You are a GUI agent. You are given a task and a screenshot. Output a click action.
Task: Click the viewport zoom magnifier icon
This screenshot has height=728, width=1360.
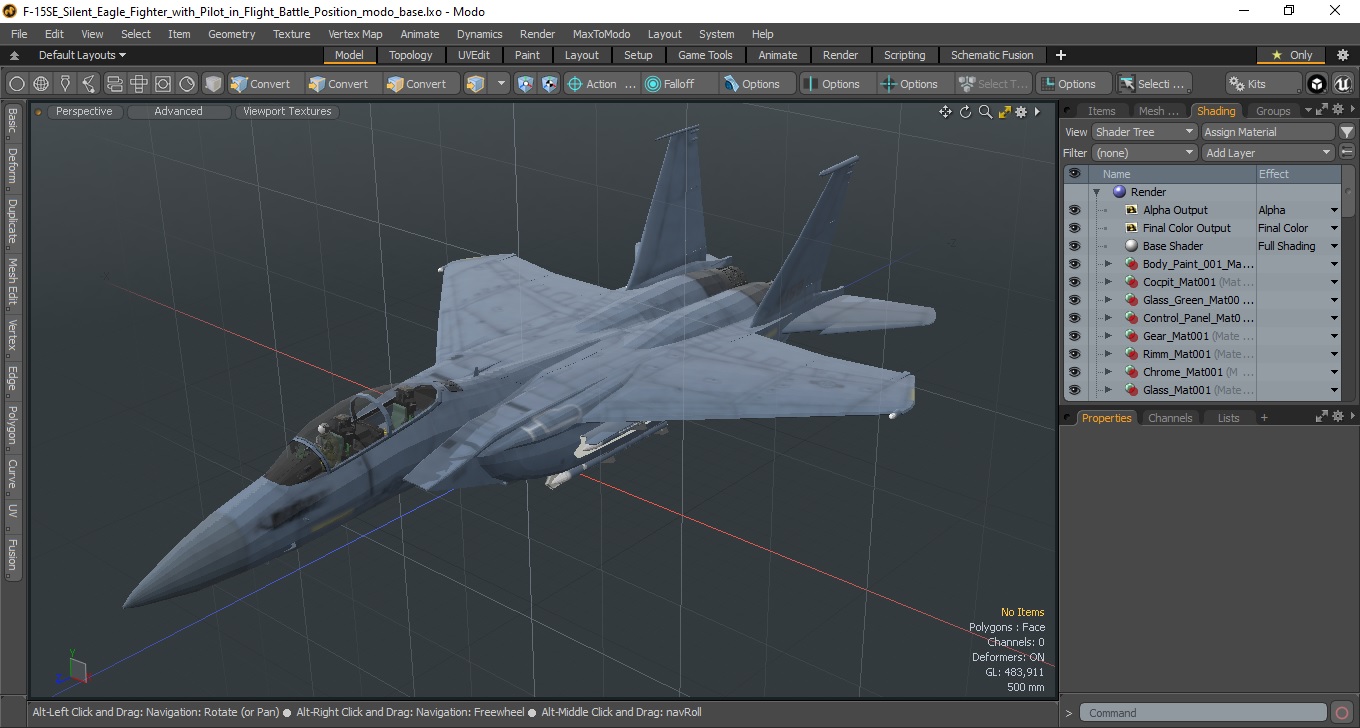[x=985, y=112]
